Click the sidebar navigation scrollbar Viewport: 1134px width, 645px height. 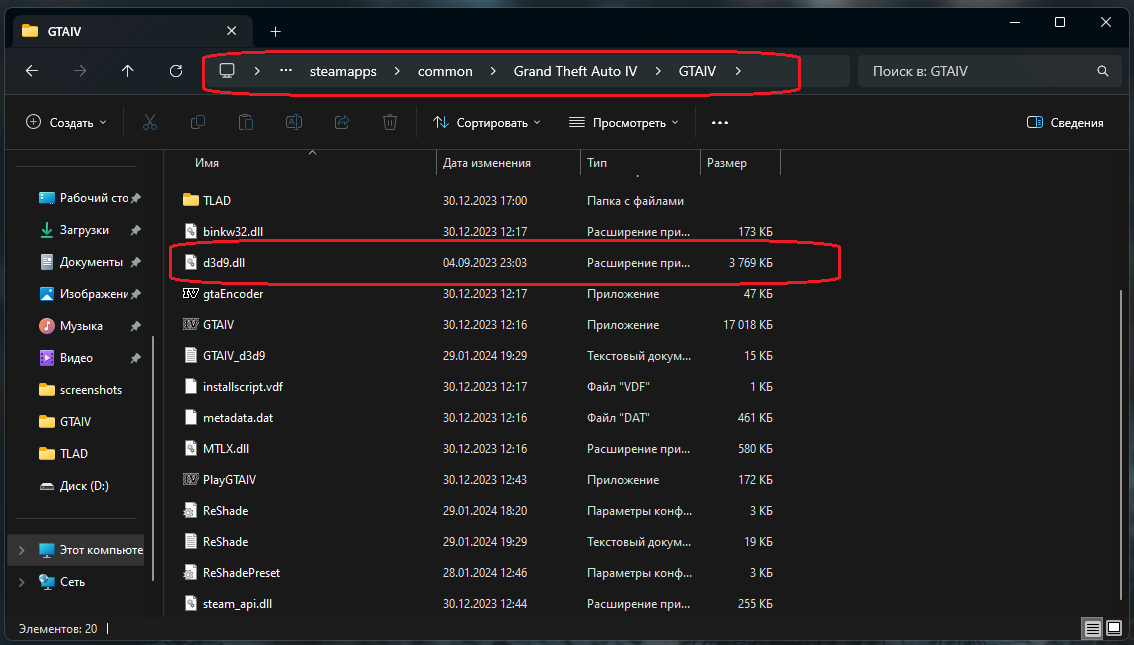(x=153, y=457)
